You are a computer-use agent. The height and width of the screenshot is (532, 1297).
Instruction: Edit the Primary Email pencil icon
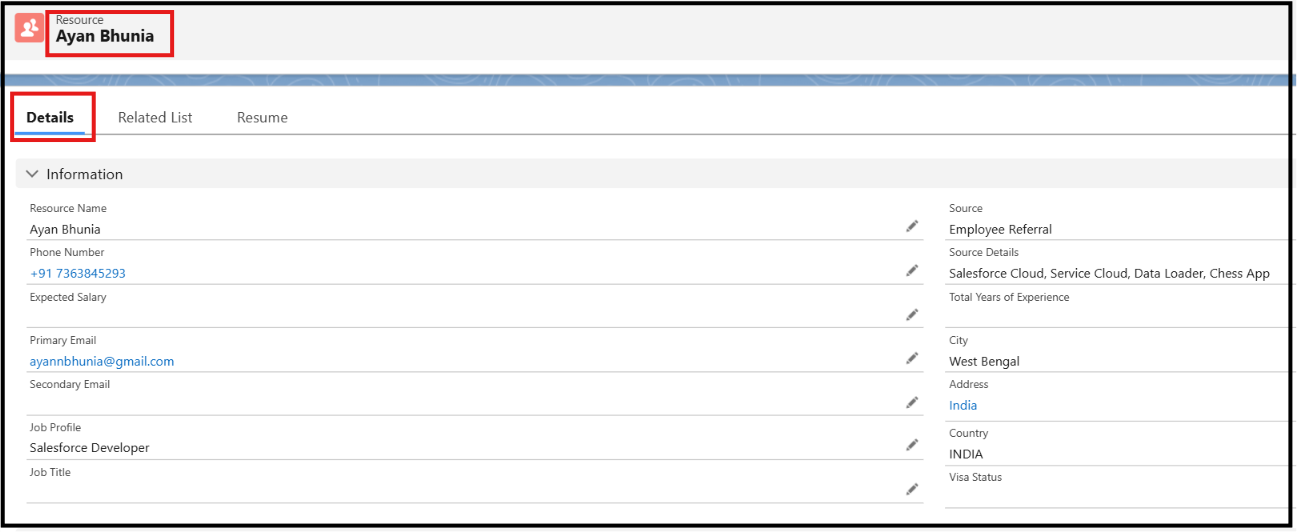(x=912, y=358)
